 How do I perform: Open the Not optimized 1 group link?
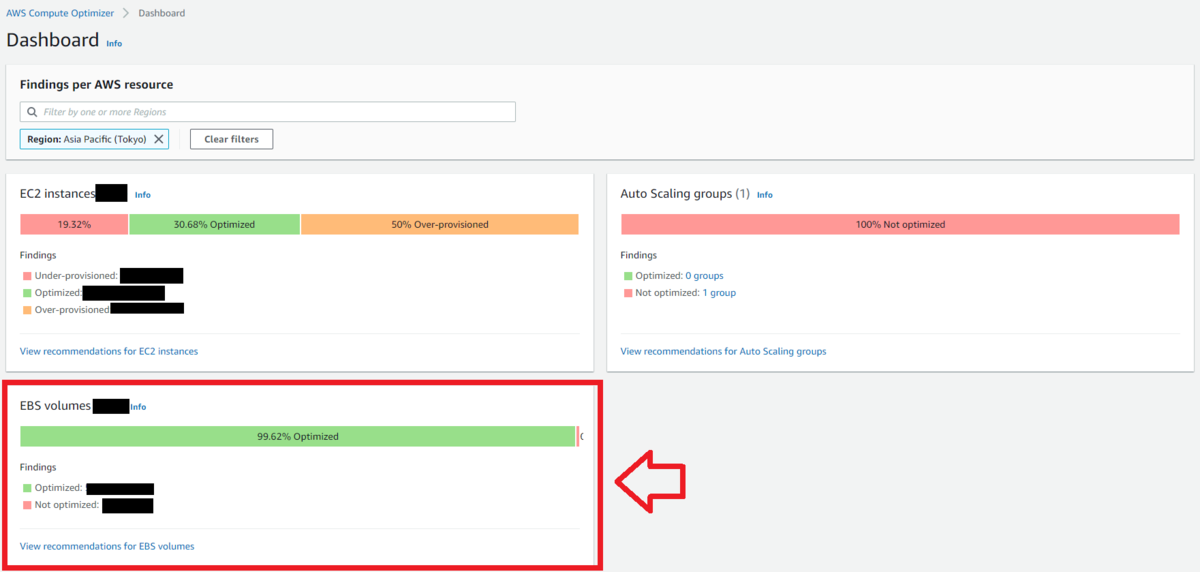(x=719, y=292)
